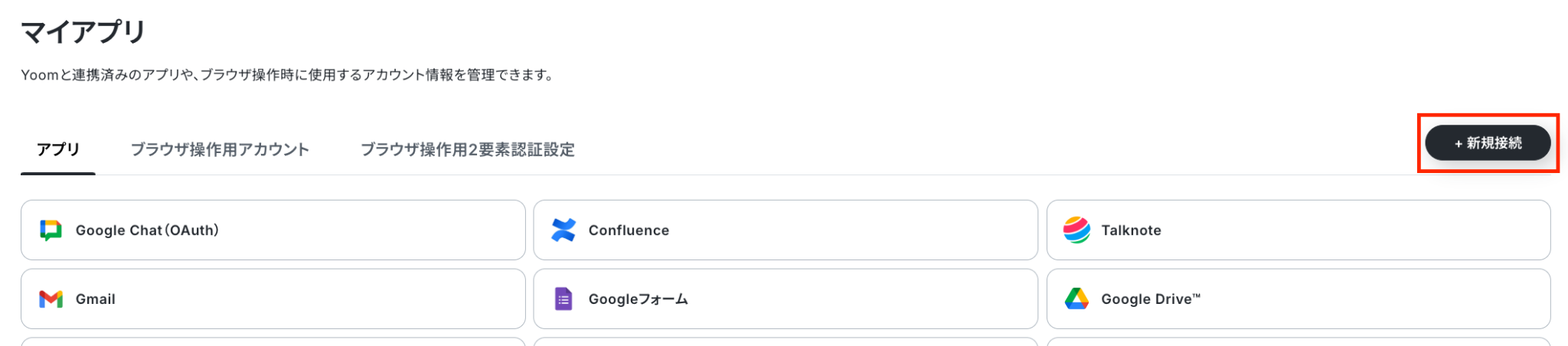Click the マイアプリ page heading
The image size is (1568, 346).
(x=83, y=32)
